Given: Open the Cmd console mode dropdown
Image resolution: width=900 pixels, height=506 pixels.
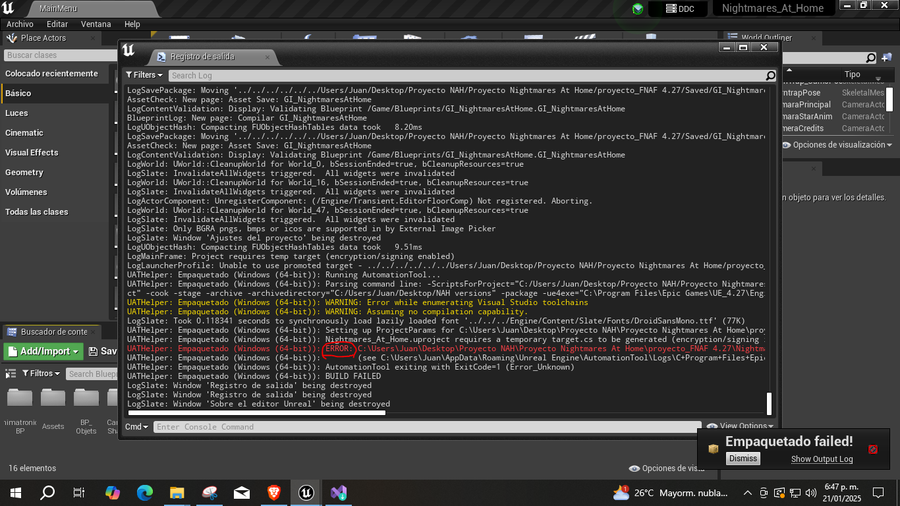Looking at the screenshot, I should (x=137, y=427).
